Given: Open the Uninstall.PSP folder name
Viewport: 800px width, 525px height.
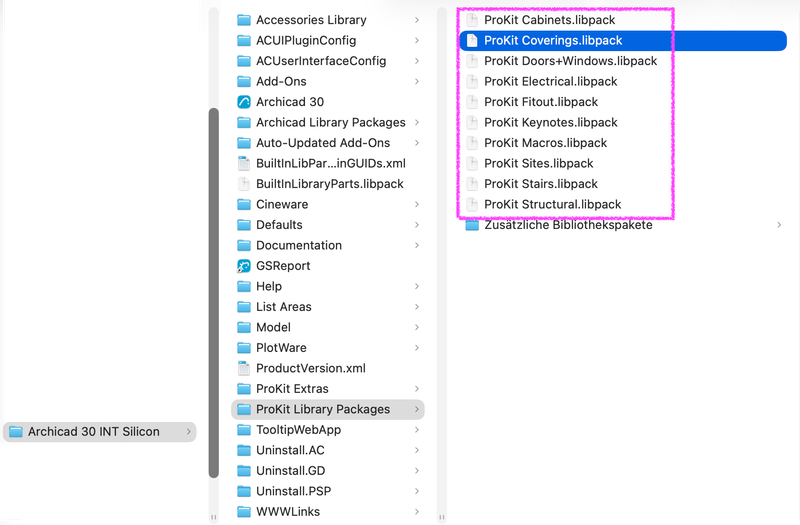Looking at the screenshot, I should pos(293,491).
